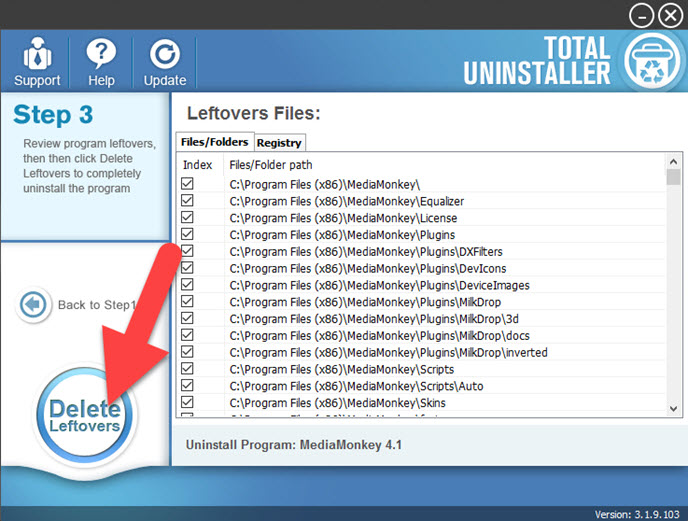Uncheck the MediaMonkey\Scripts checkbox
The image size is (688, 521).
click(x=187, y=368)
